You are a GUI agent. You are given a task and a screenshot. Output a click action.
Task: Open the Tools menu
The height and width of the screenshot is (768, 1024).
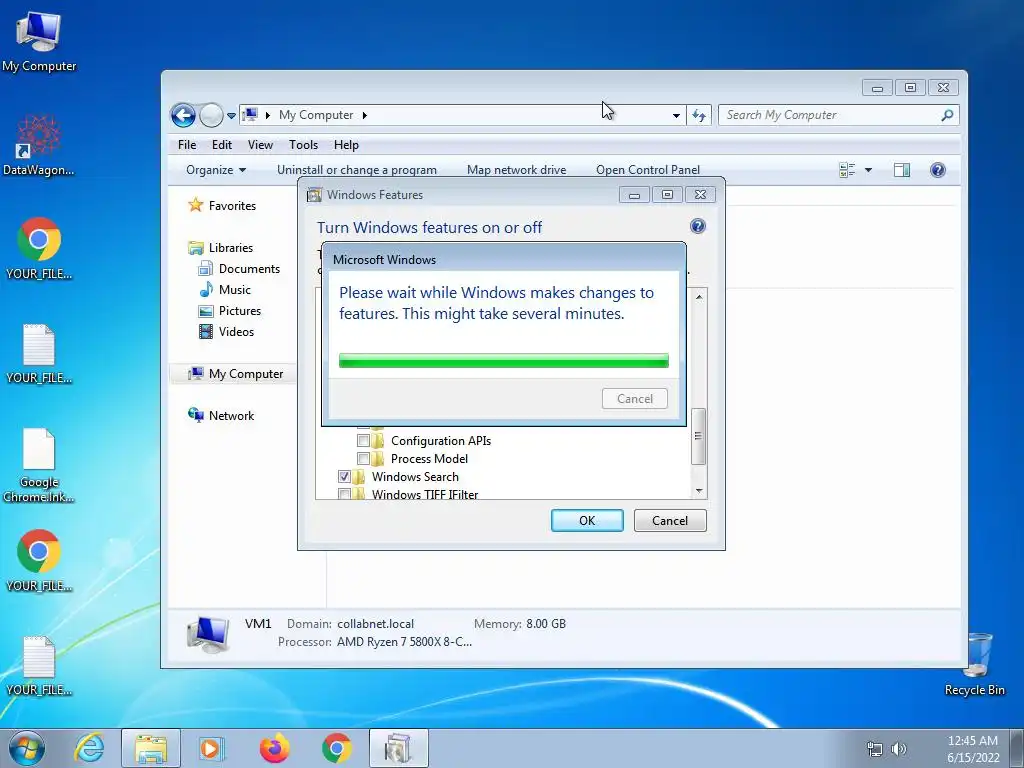[x=303, y=145]
